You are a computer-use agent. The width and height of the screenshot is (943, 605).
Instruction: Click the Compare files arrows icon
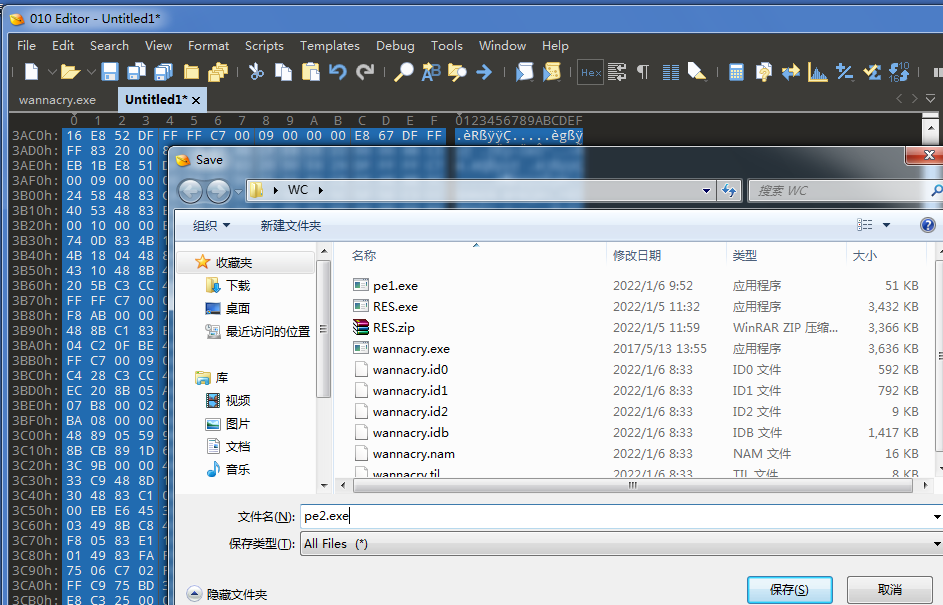[791, 72]
